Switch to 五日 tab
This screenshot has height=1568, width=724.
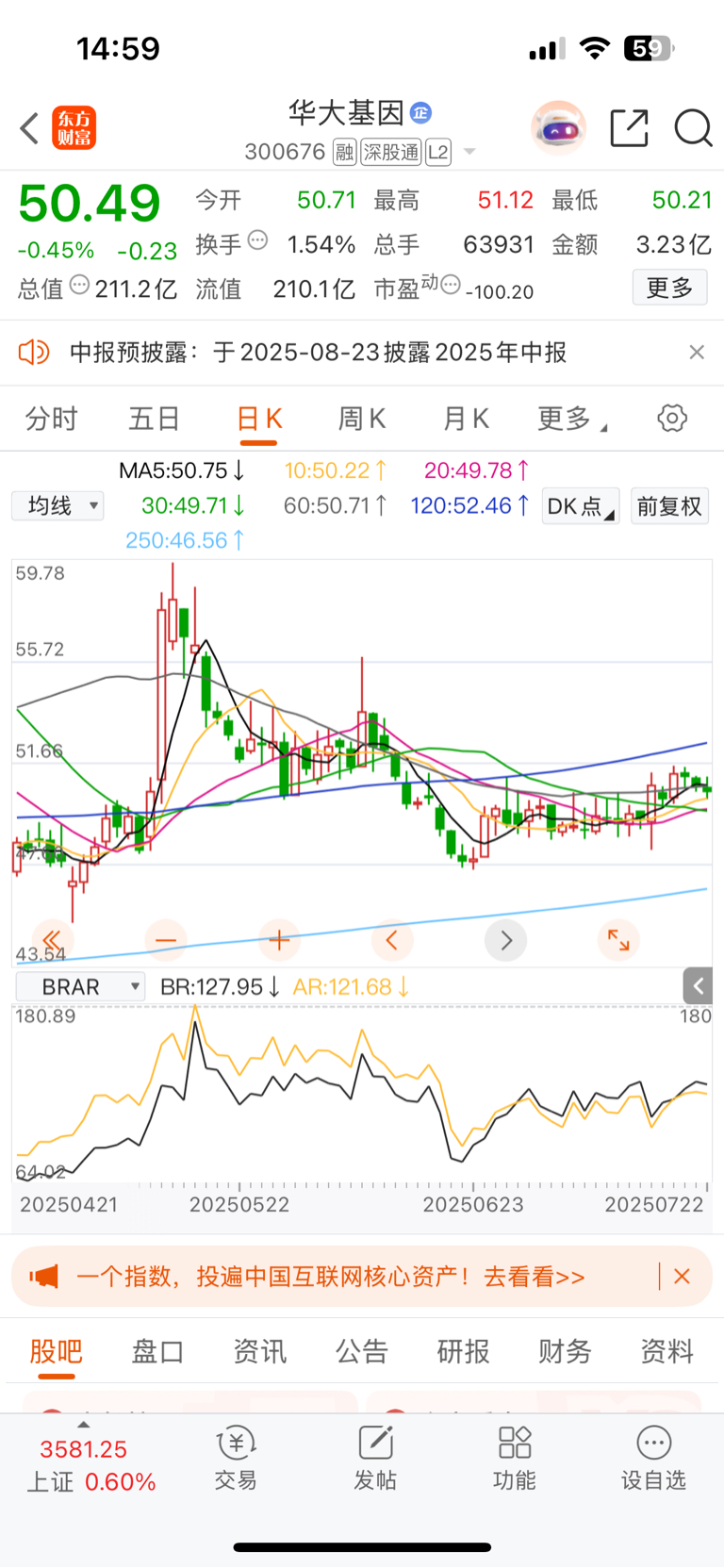pyautogui.click(x=155, y=419)
